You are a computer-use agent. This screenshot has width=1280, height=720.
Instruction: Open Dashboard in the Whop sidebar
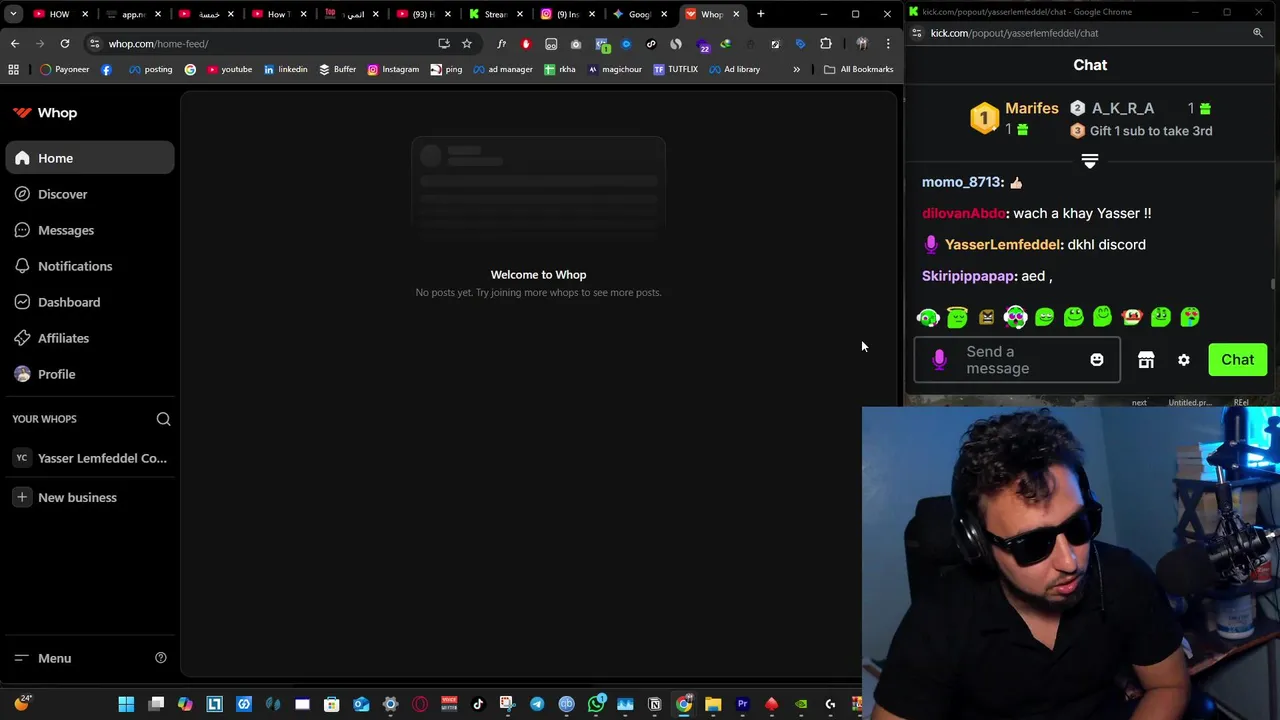pos(90,302)
